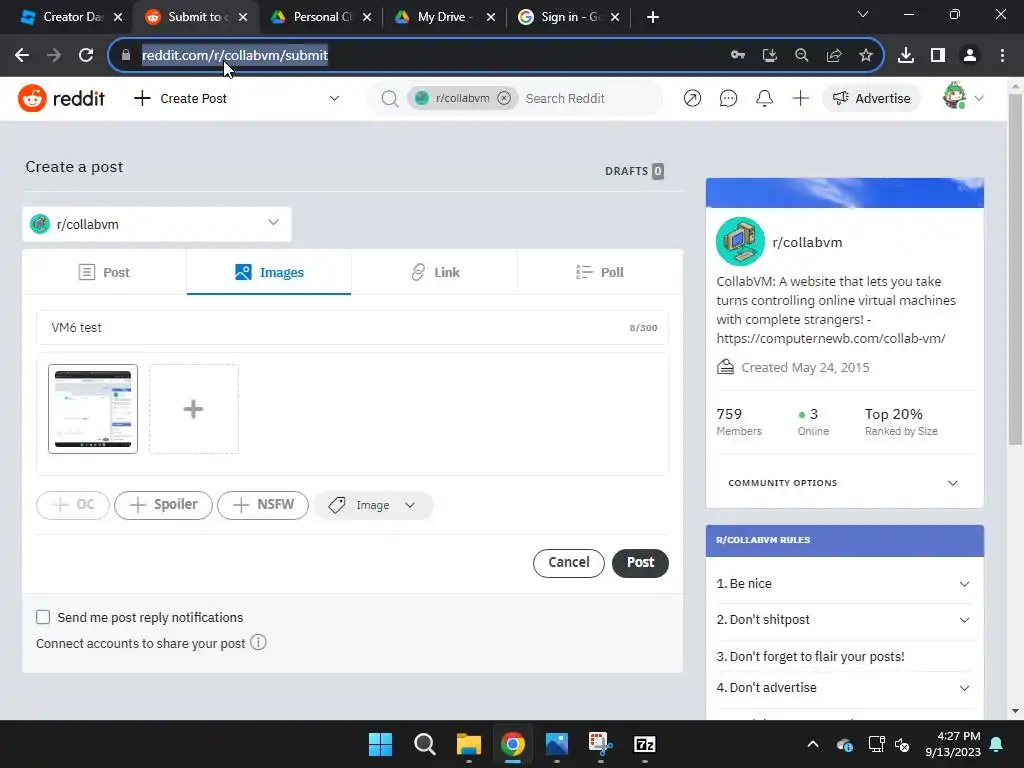The image size is (1024, 768).
Task: Click the Reddit logo home icon
Action: point(32,99)
